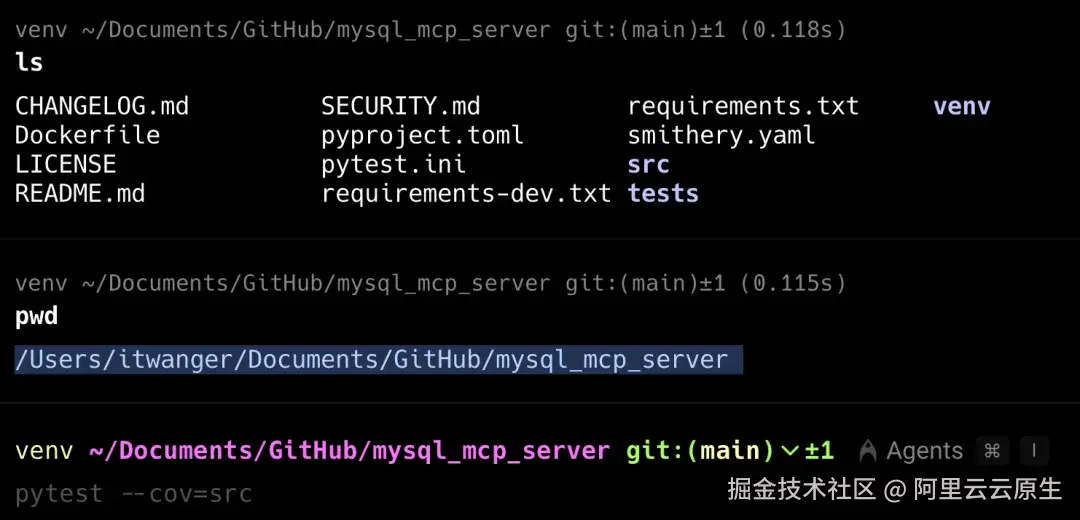
Task: Open the src folder link
Action: click(648, 165)
